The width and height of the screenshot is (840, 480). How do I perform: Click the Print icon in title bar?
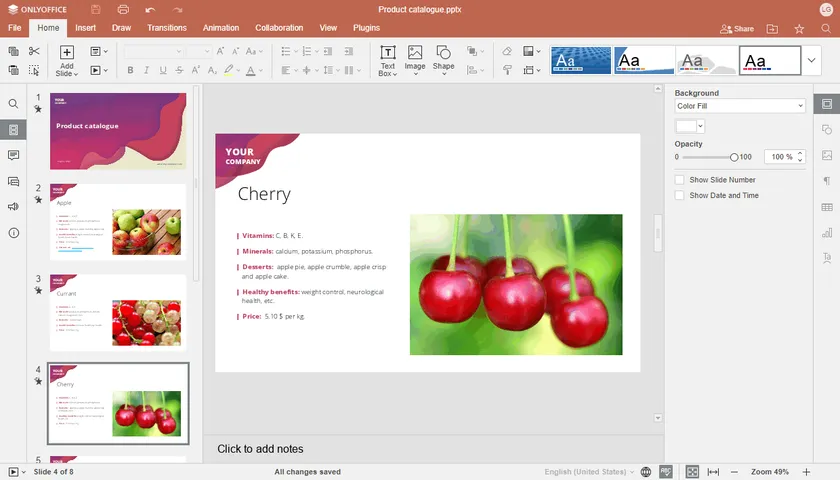coord(123,9)
